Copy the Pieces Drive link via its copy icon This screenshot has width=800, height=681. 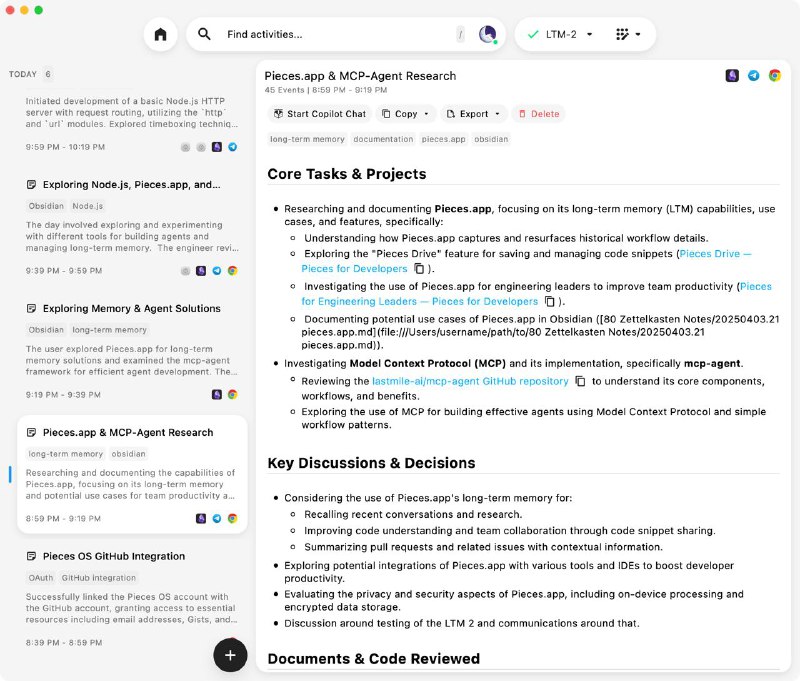click(420, 269)
